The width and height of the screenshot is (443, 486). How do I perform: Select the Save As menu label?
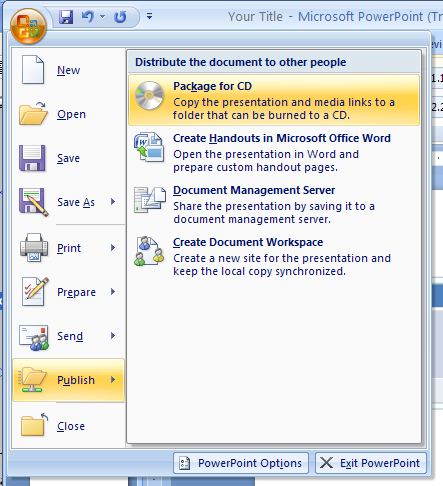pyautogui.click(x=76, y=202)
